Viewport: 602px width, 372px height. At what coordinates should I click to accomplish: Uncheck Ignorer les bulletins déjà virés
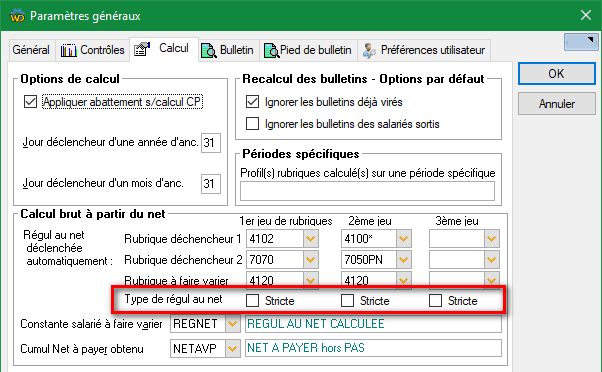tap(252, 102)
